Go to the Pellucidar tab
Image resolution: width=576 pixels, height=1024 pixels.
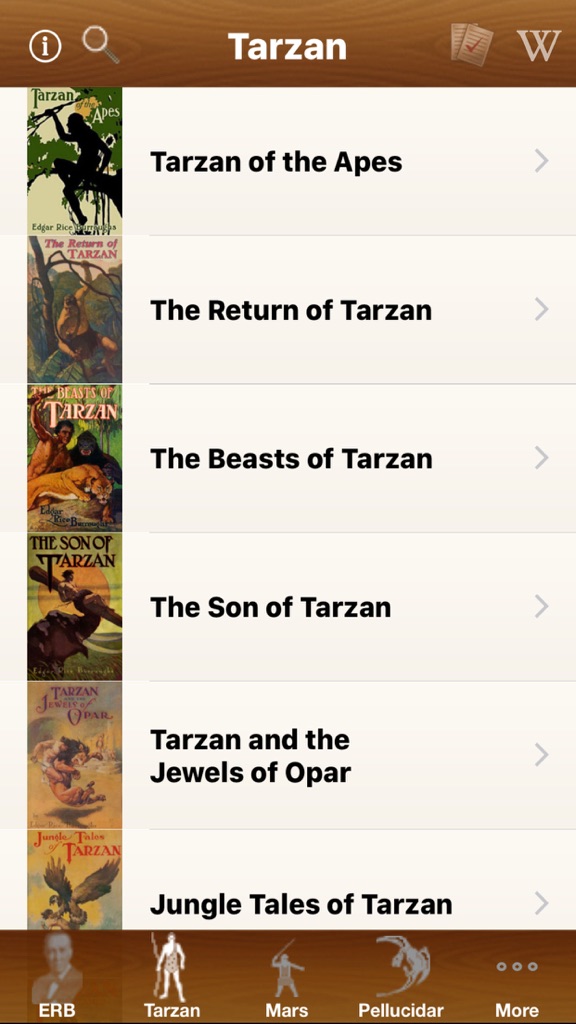[x=401, y=977]
